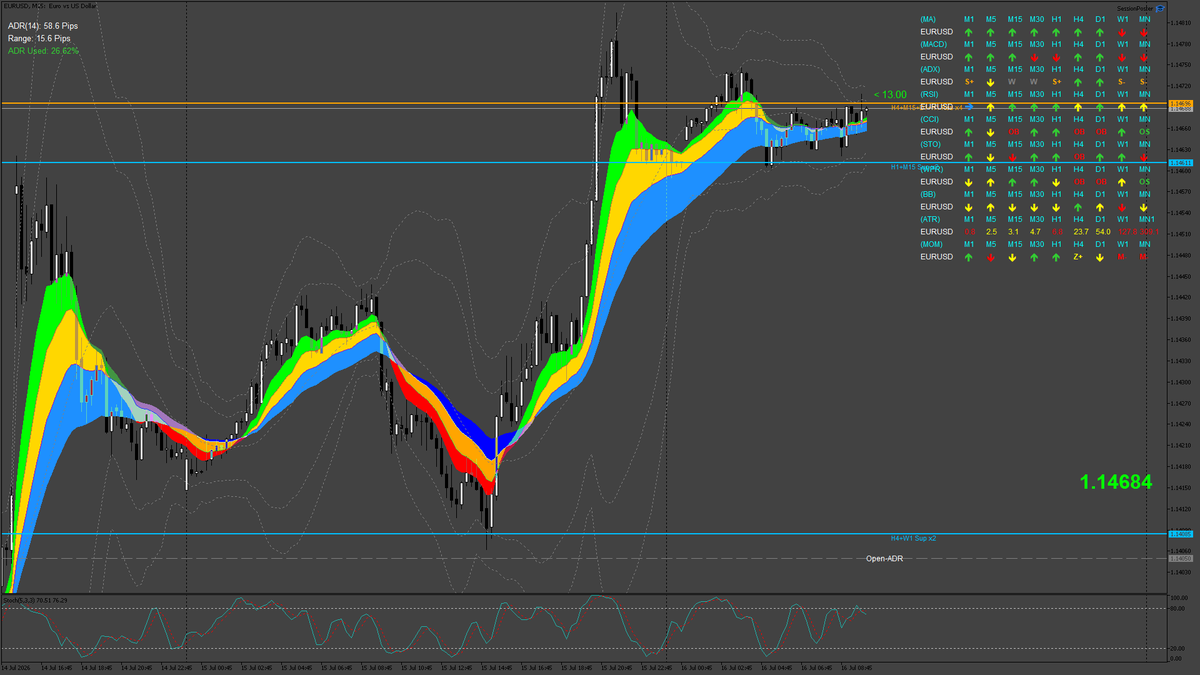Viewport: 1200px width, 675px height.
Task: Click the ADX row's M5 yellow down arrow
Action: [x=991, y=82]
